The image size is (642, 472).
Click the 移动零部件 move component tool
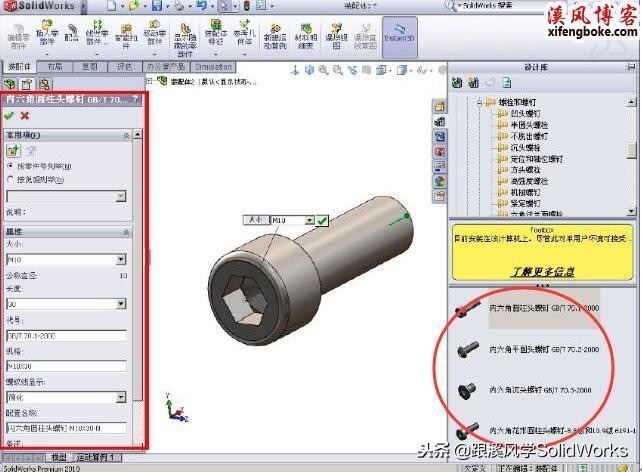pyautogui.click(x=154, y=33)
